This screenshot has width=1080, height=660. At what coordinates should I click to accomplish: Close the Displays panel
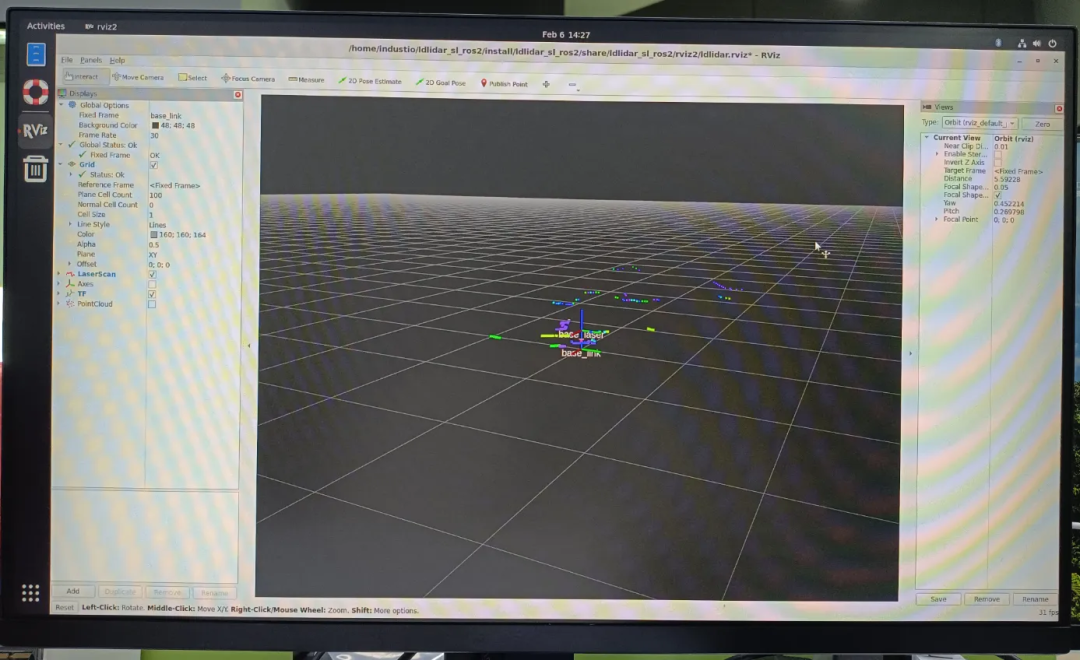tap(238, 94)
